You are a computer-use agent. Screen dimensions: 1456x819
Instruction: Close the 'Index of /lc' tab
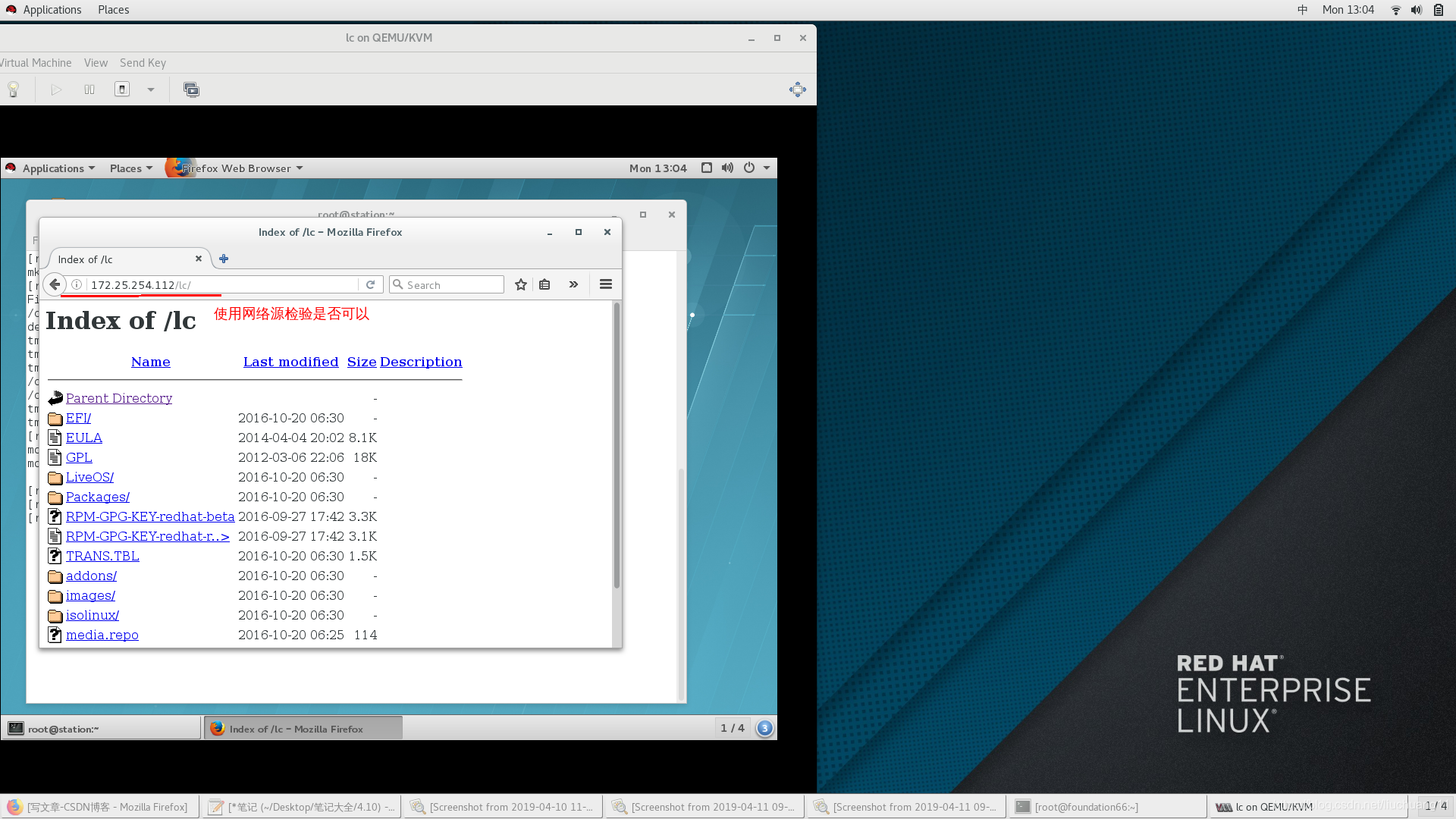(199, 259)
